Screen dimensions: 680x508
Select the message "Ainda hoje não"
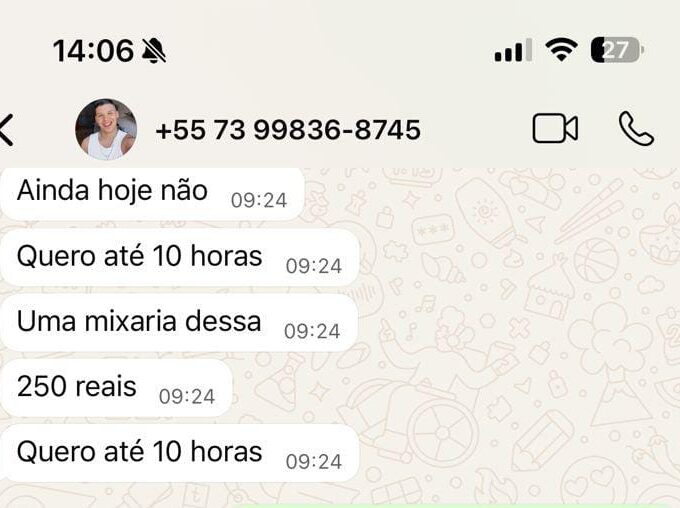point(152,194)
